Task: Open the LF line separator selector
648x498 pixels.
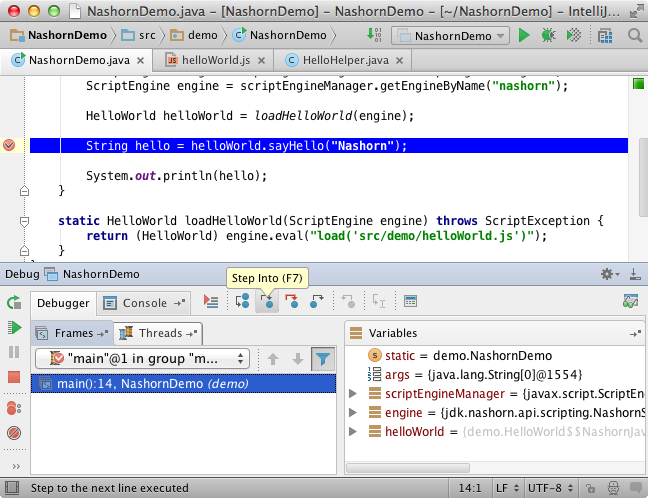Action: (507, 488)
